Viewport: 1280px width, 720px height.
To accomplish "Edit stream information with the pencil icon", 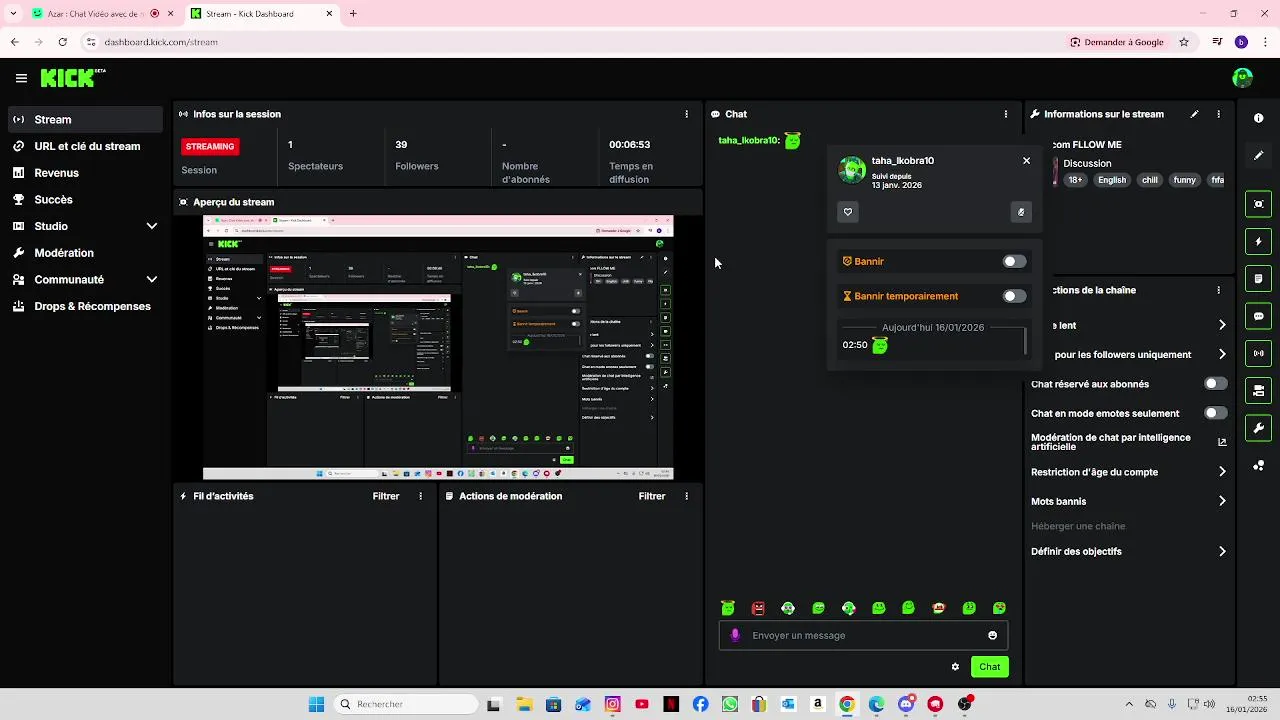I will coord(1194,114).
